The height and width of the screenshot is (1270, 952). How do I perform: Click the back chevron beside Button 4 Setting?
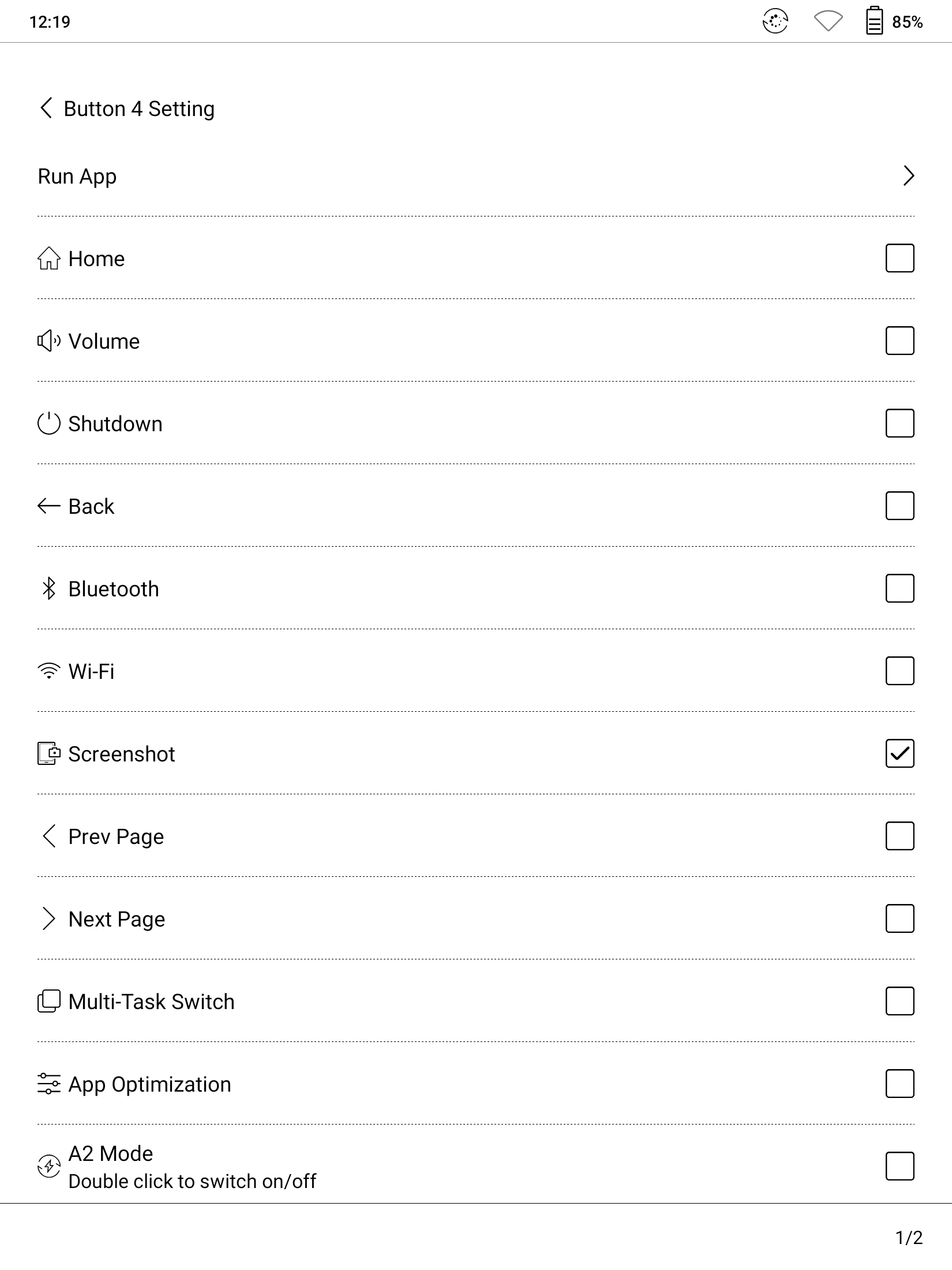click(x=47, y=108)
